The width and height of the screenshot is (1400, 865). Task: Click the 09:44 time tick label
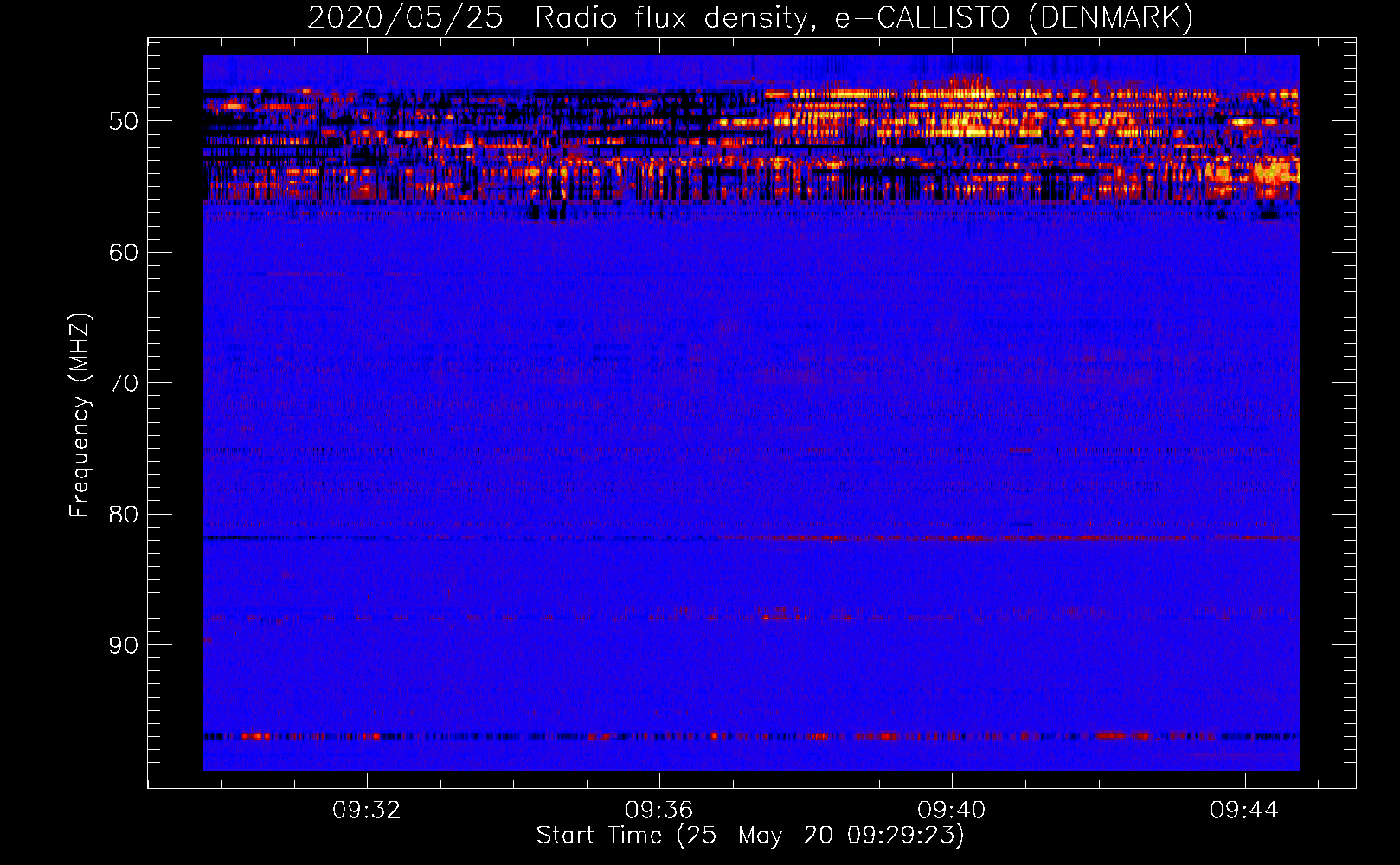[1244, 811]
